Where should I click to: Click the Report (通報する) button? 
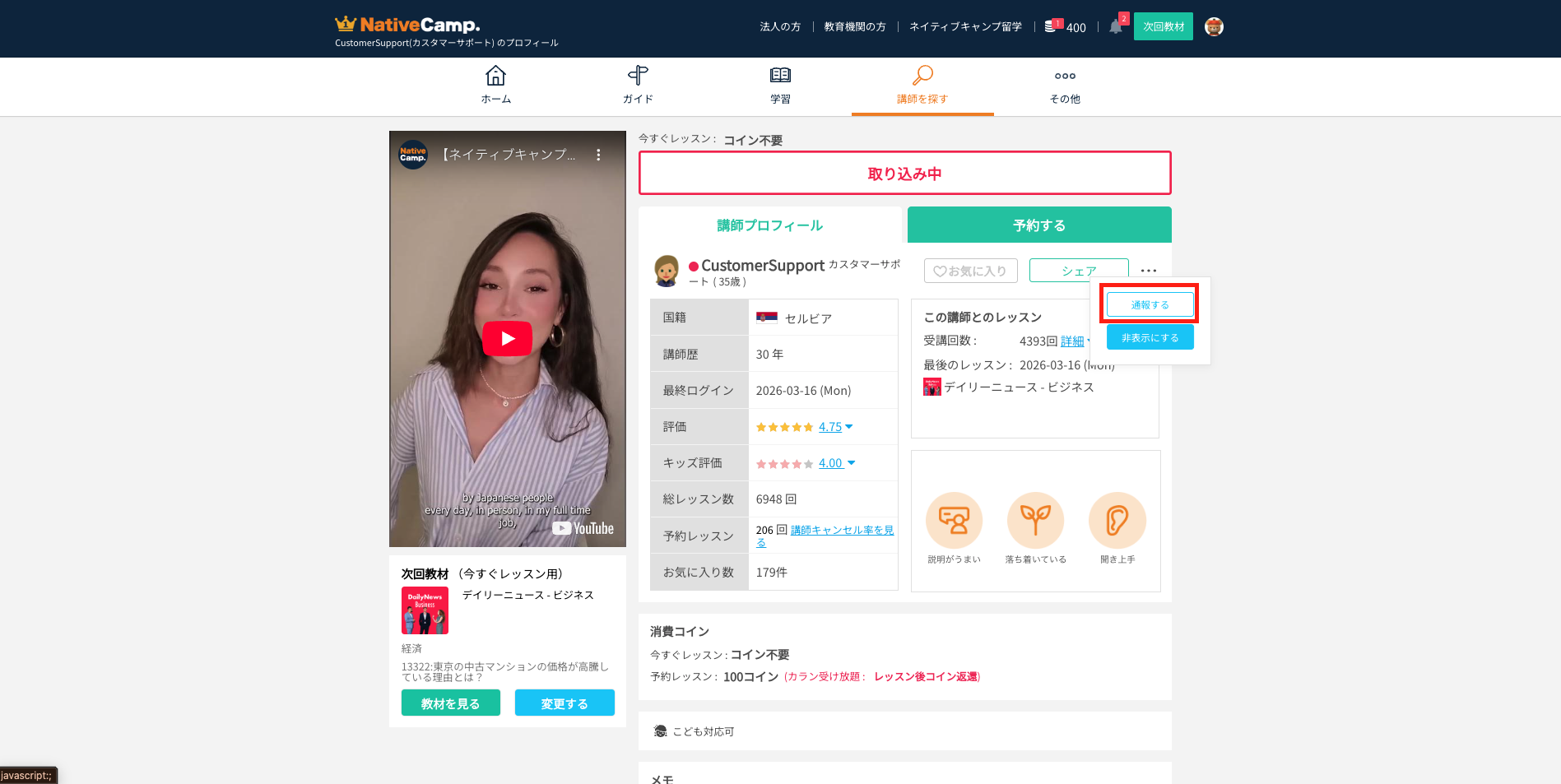point(1150,304)
